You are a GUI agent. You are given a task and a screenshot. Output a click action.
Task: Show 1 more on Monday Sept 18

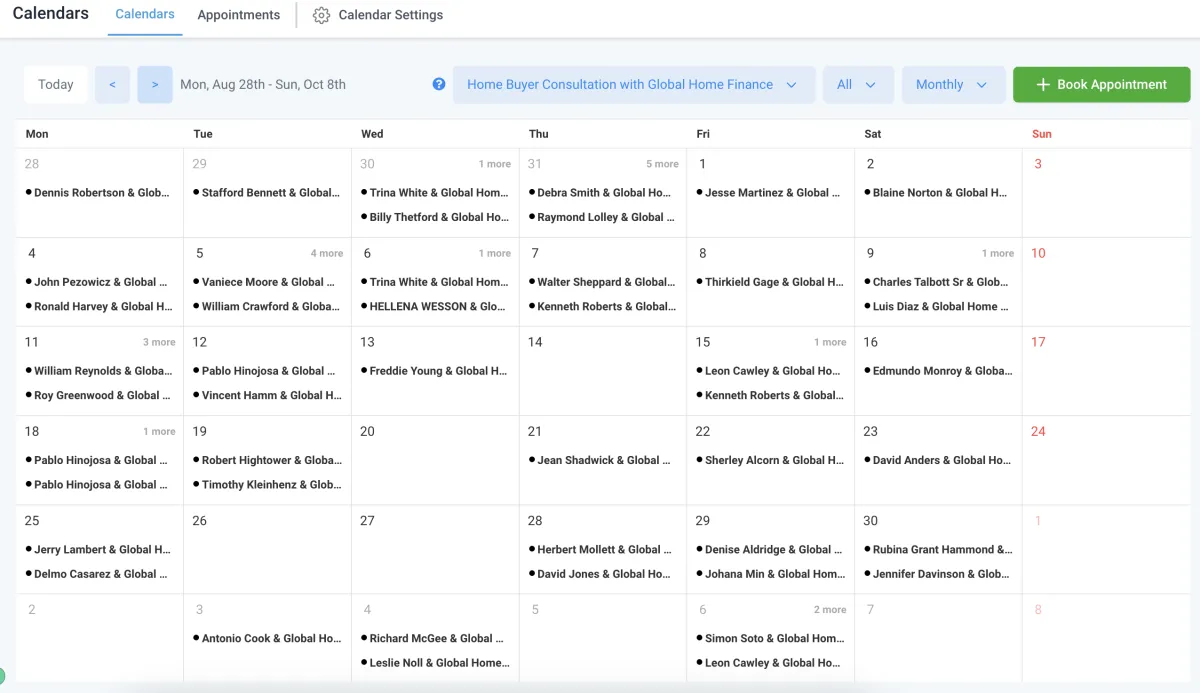point(159,431)
